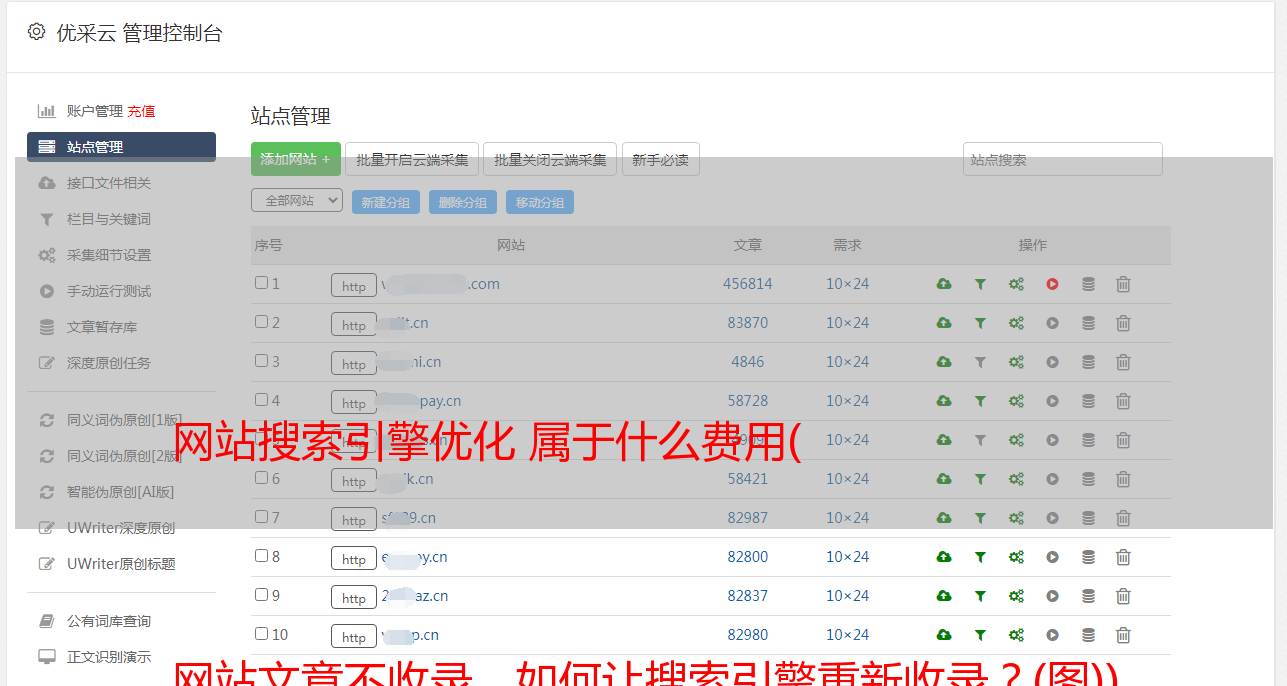Click the http protocol selector in row 8

pos(354,558)
